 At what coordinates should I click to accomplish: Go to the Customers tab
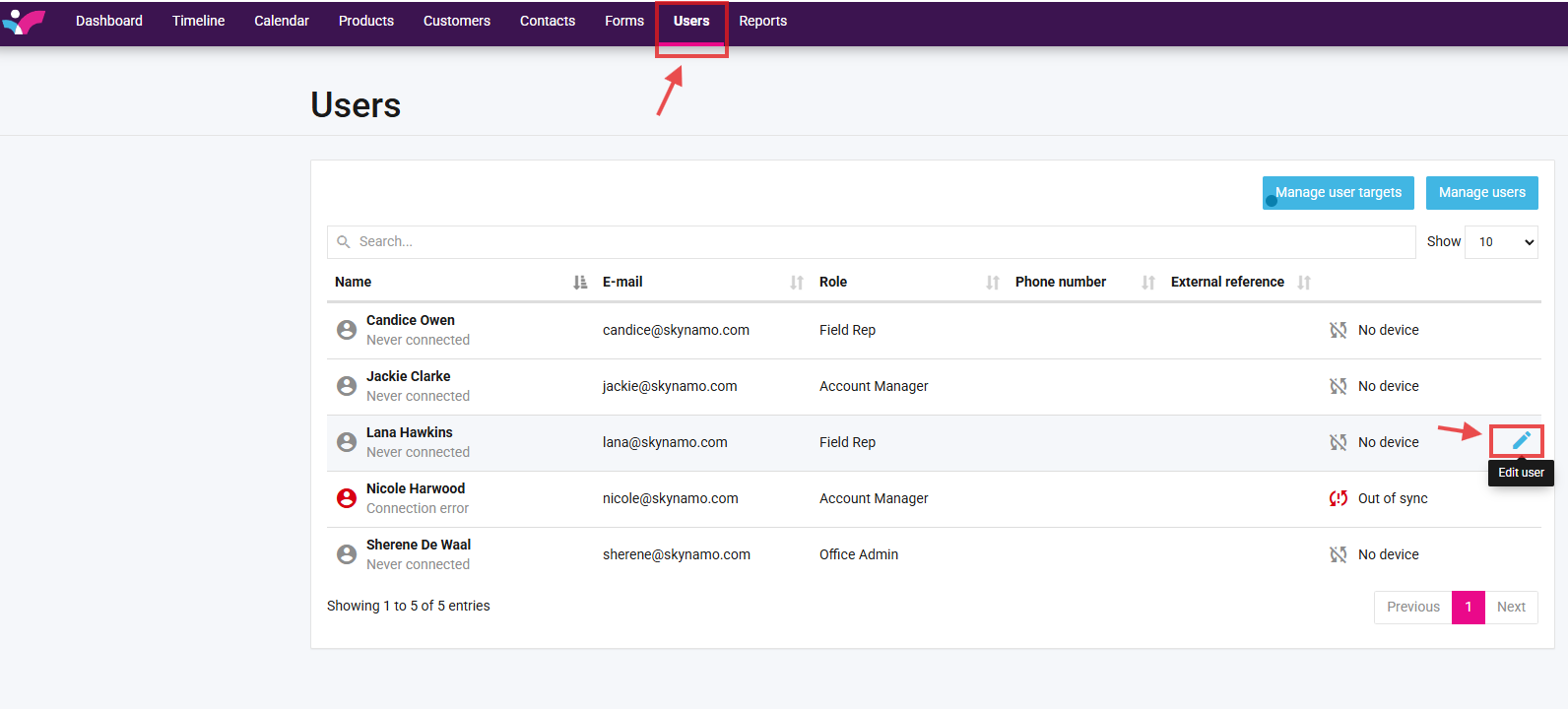456,21
